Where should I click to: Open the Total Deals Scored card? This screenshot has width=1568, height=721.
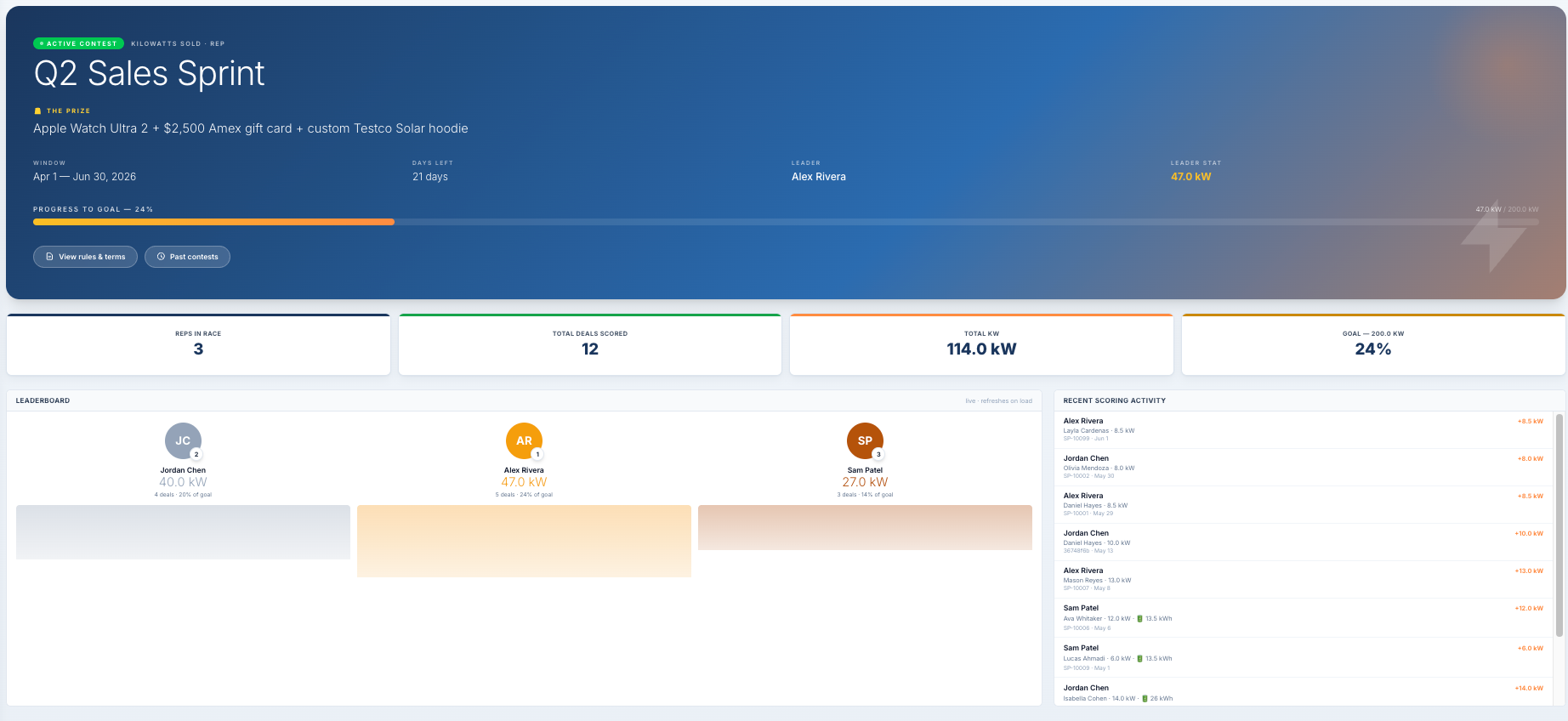[x=590, y=344]
